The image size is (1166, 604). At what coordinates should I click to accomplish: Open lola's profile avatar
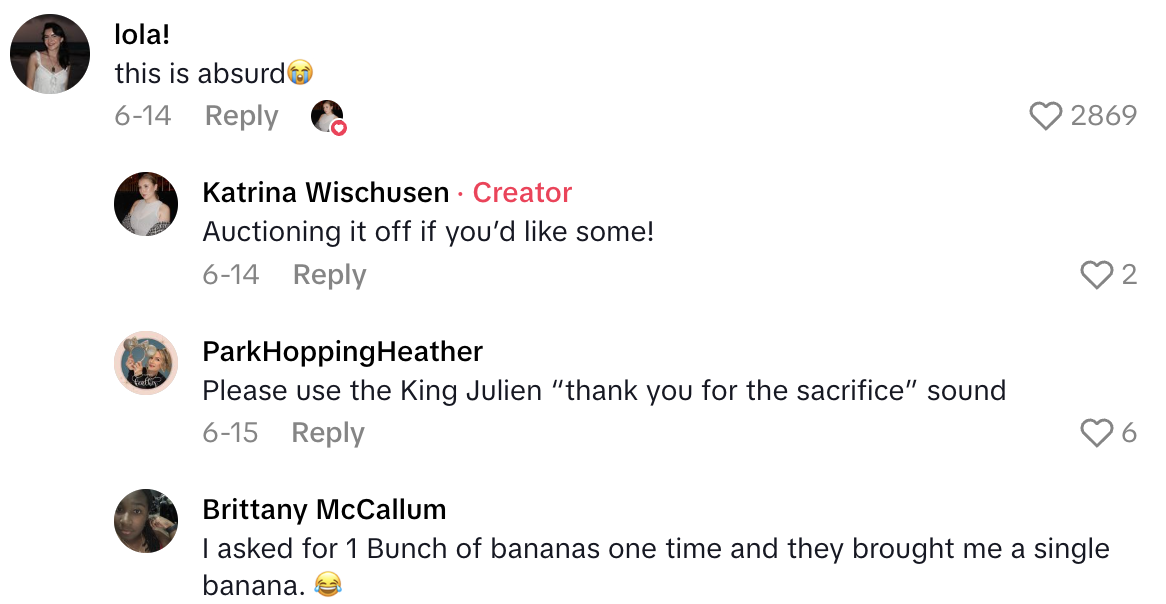(49, 53)
